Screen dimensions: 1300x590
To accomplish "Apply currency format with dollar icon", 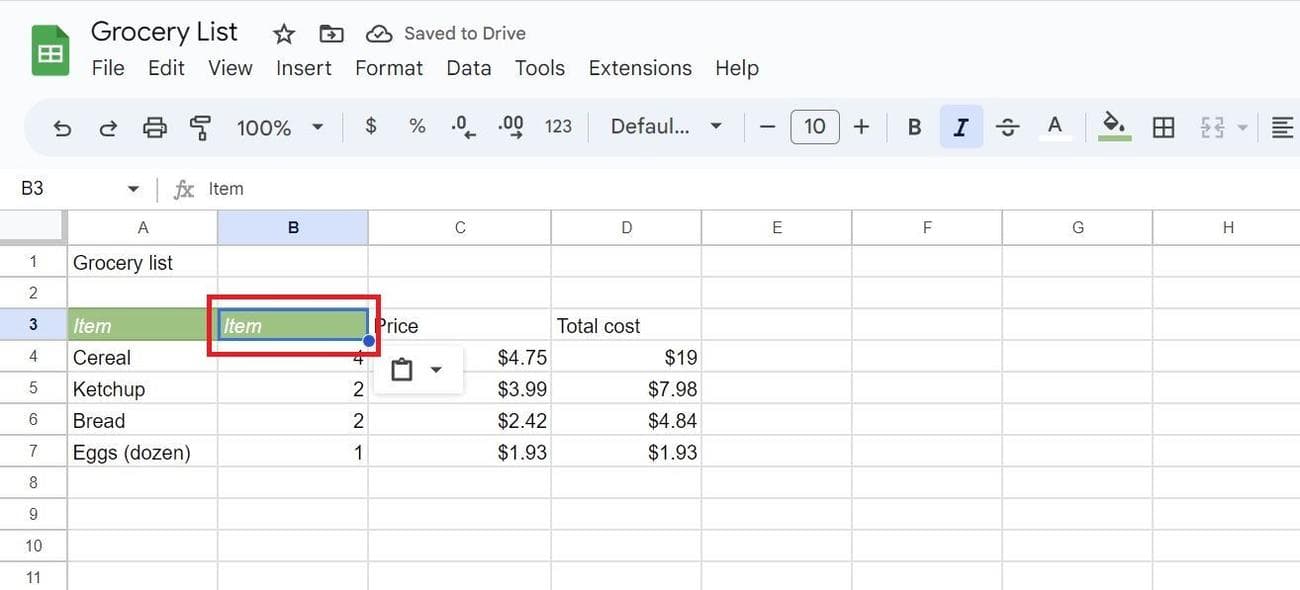I will point(371,126).
